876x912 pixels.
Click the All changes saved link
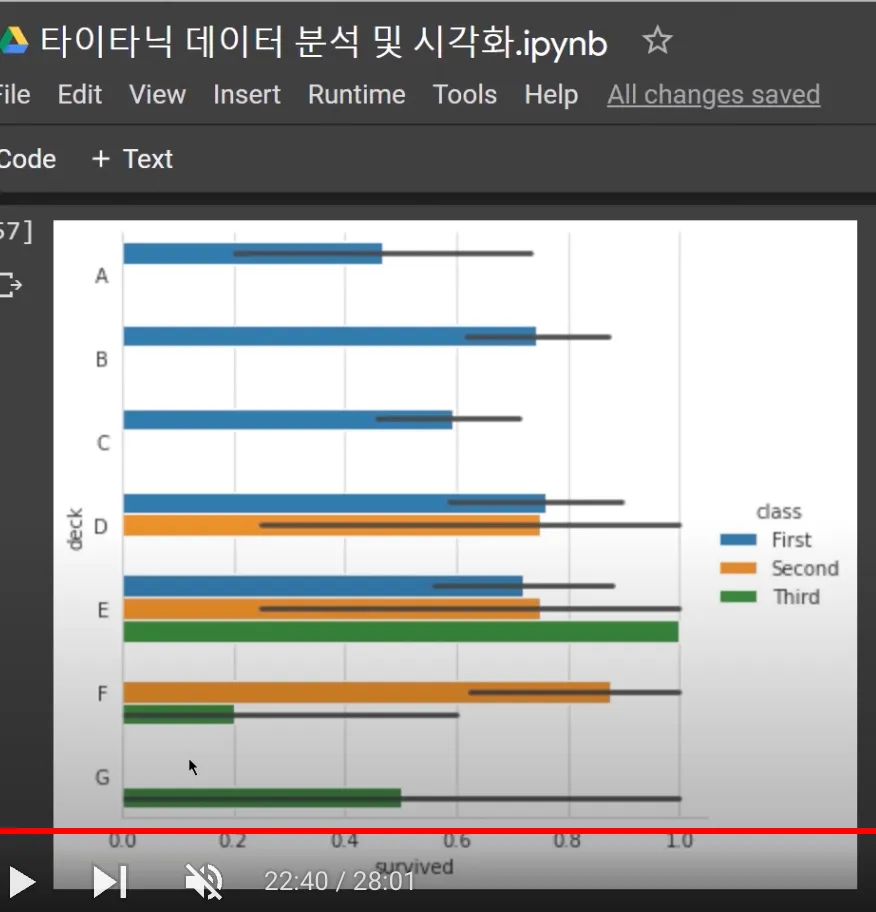point(714,95)
